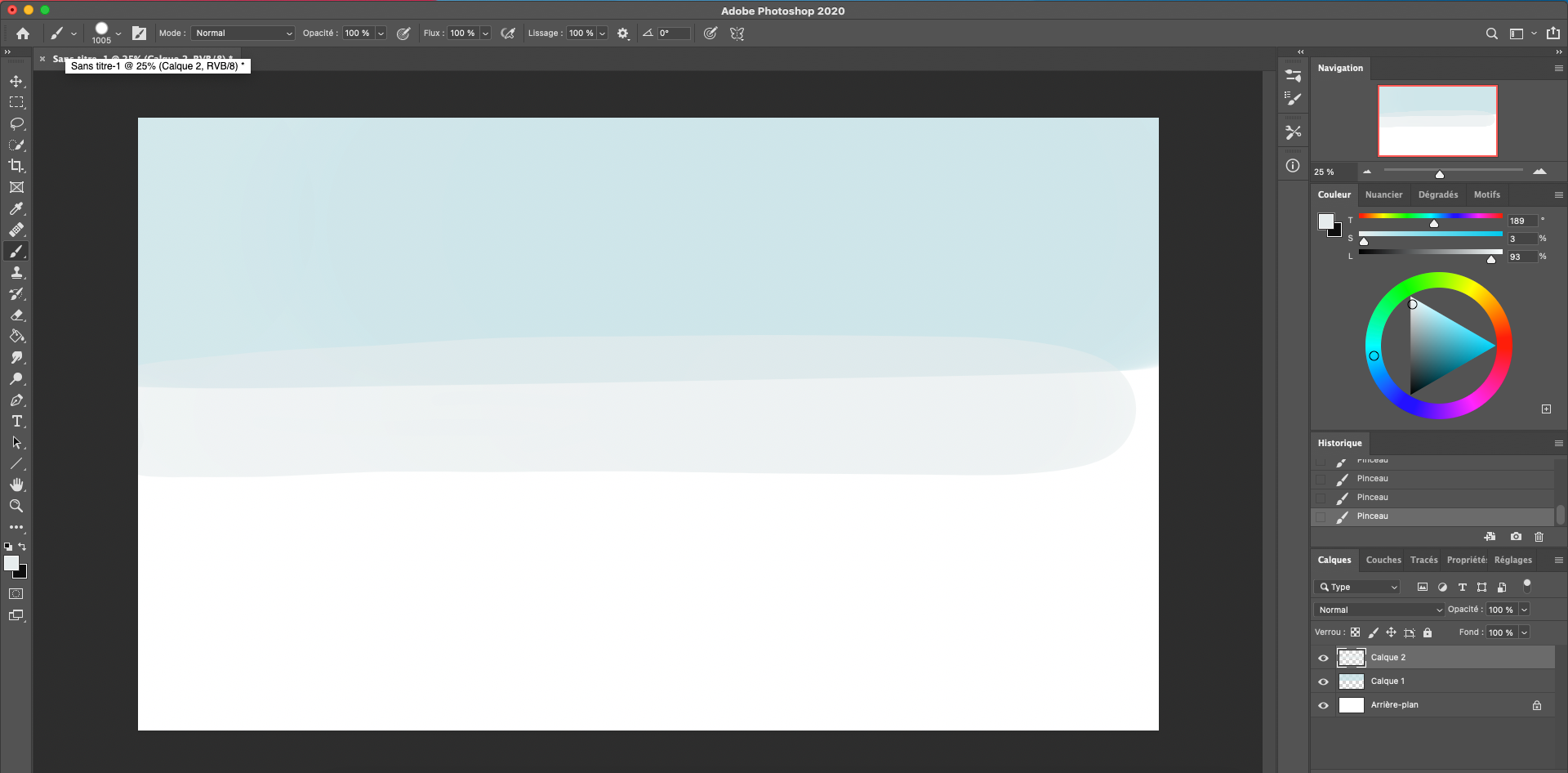This screenshot has height=773, width=1568.
Task: Select the Move tool
Action: [x=16, y=81]
